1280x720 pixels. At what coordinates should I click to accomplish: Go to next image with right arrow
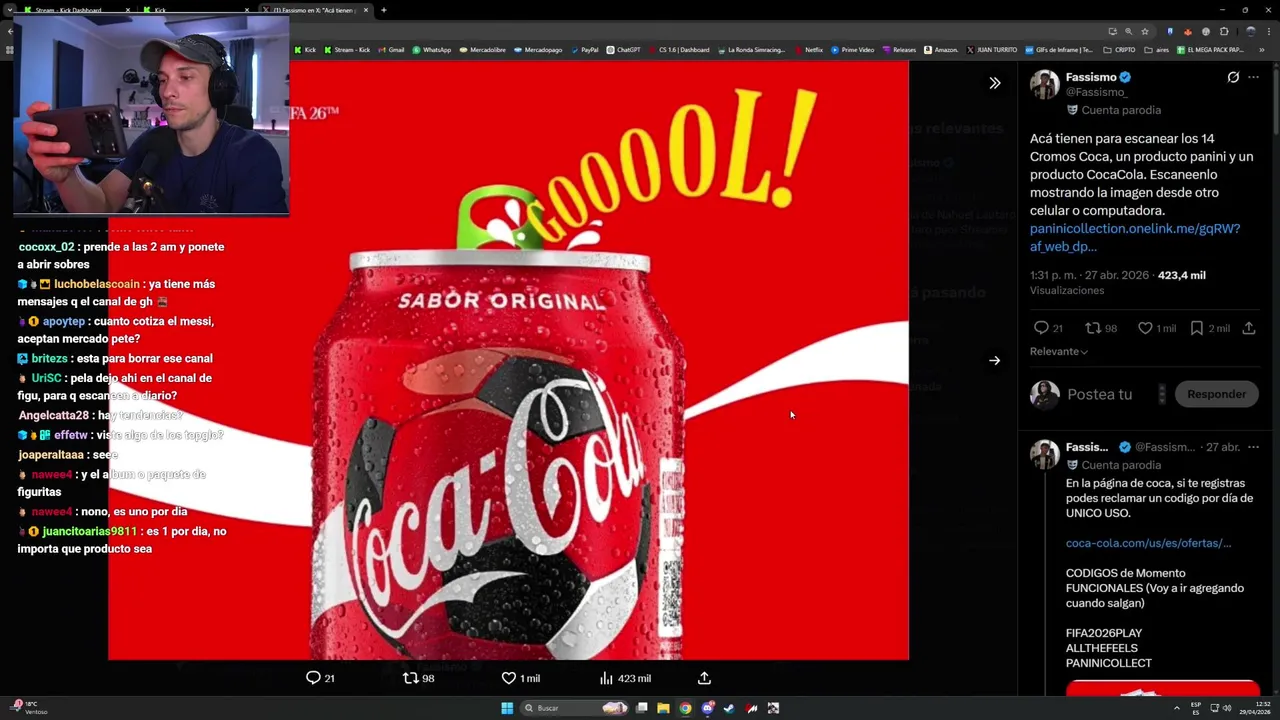(994, 360)
